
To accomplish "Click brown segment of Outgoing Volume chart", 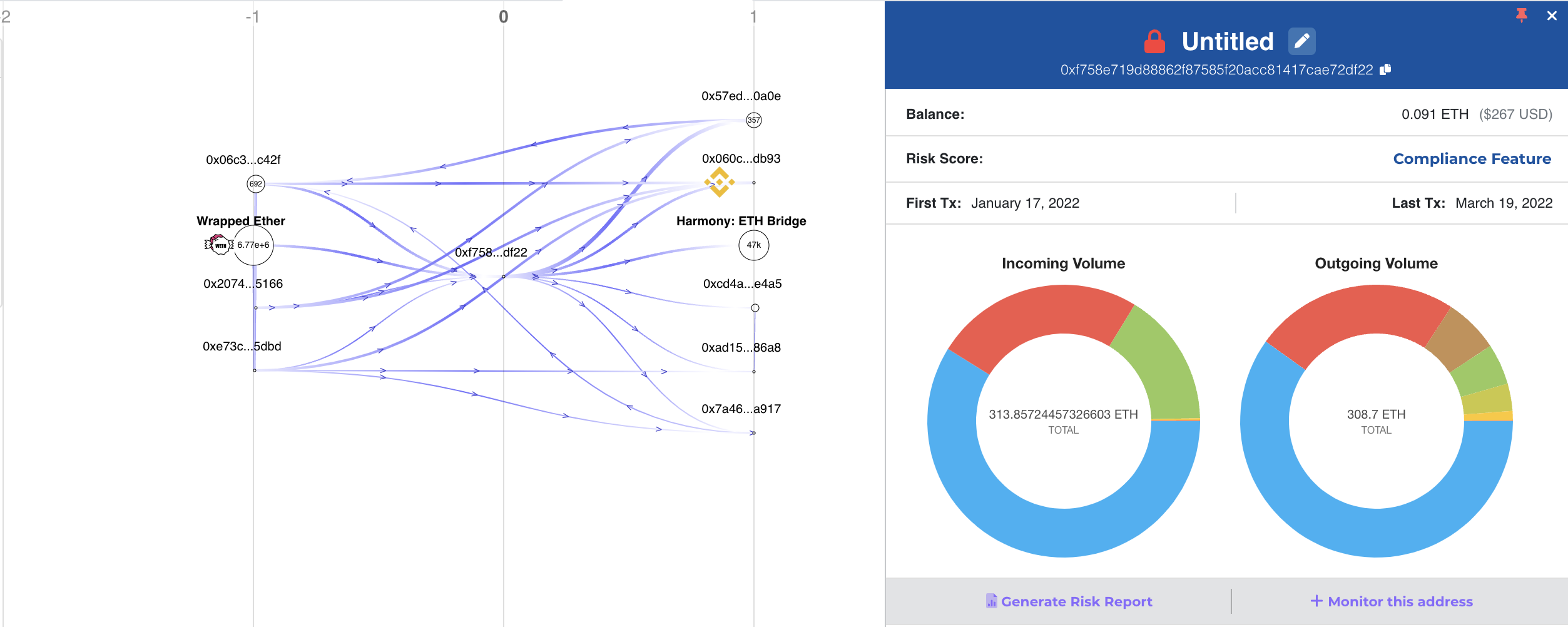I will click(x=1459, y=338).
